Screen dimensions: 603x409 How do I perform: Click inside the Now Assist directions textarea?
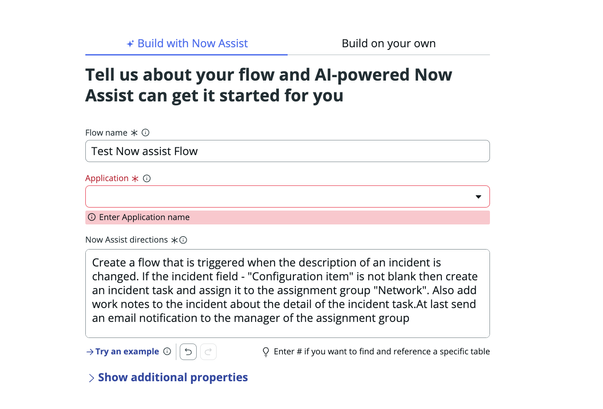[287, 294]
